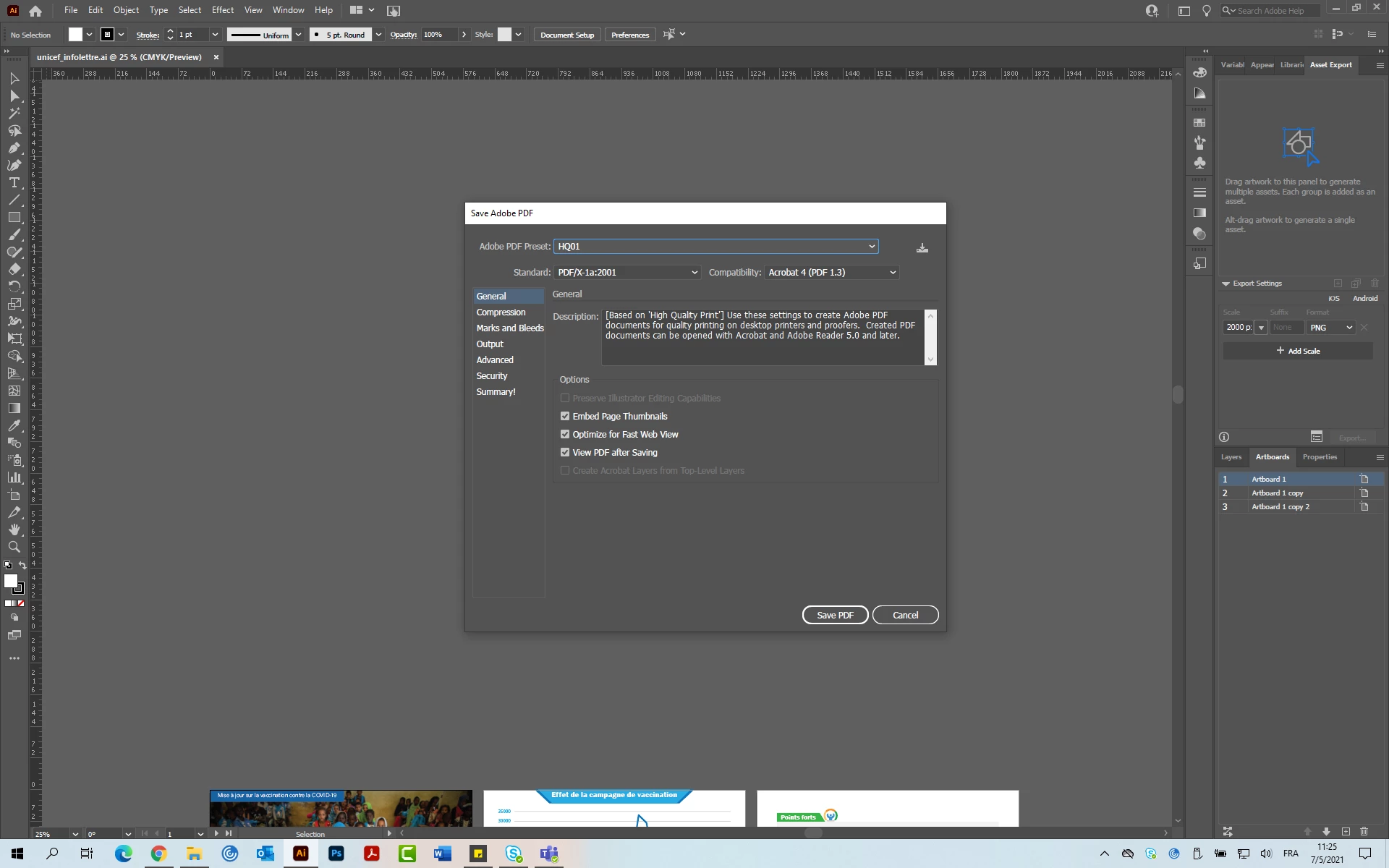Open the Compression settings section

(501, 312)
